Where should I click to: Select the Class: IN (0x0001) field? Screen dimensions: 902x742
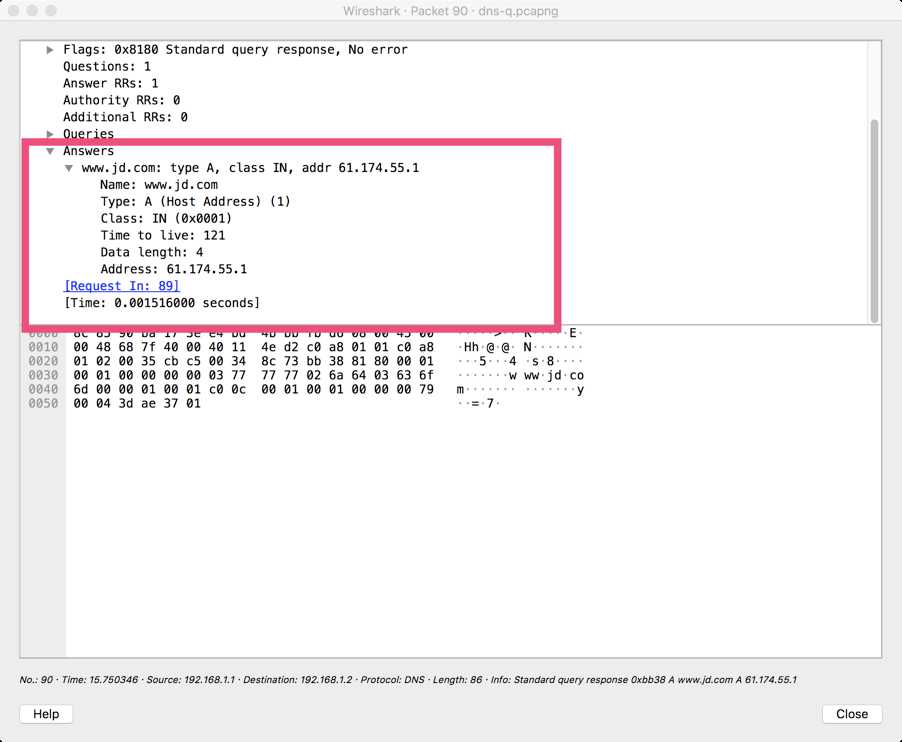(166, 219)
